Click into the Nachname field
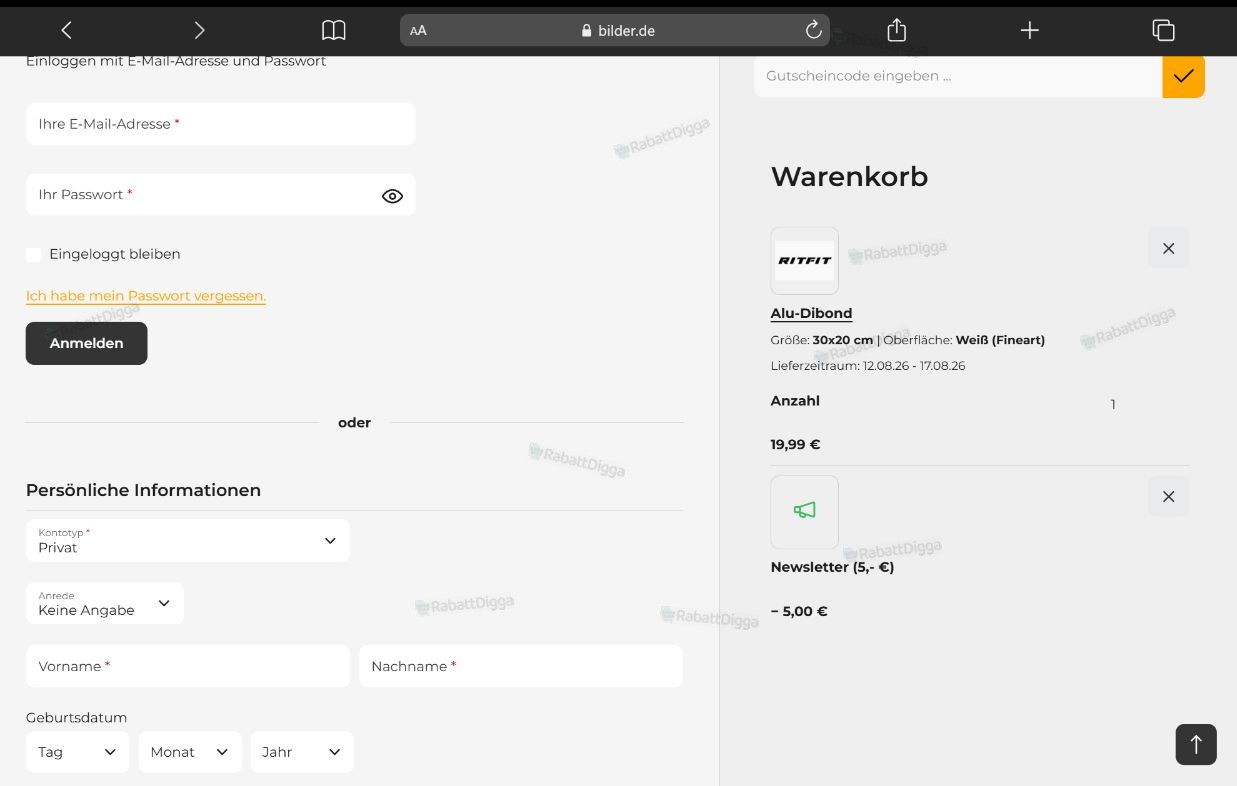The image size is (1237, 786). 521,666
